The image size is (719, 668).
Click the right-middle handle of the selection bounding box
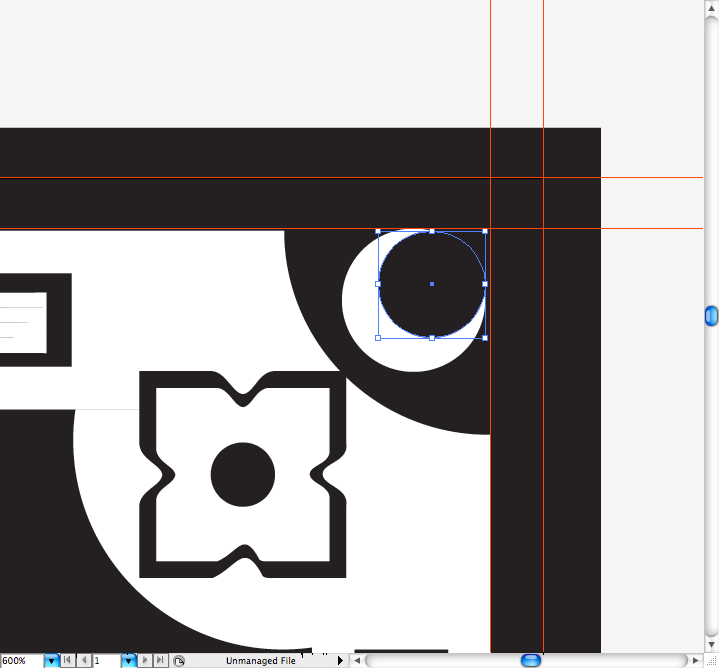coord(485,284)
